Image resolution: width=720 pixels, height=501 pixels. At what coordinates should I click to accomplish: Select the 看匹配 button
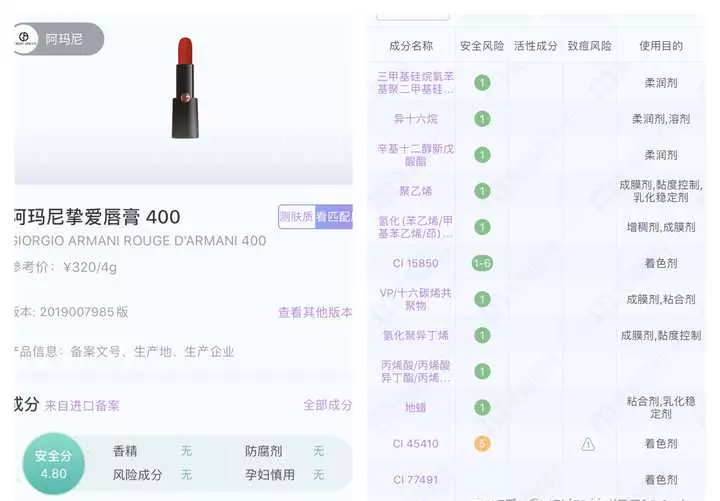[334, 217]
